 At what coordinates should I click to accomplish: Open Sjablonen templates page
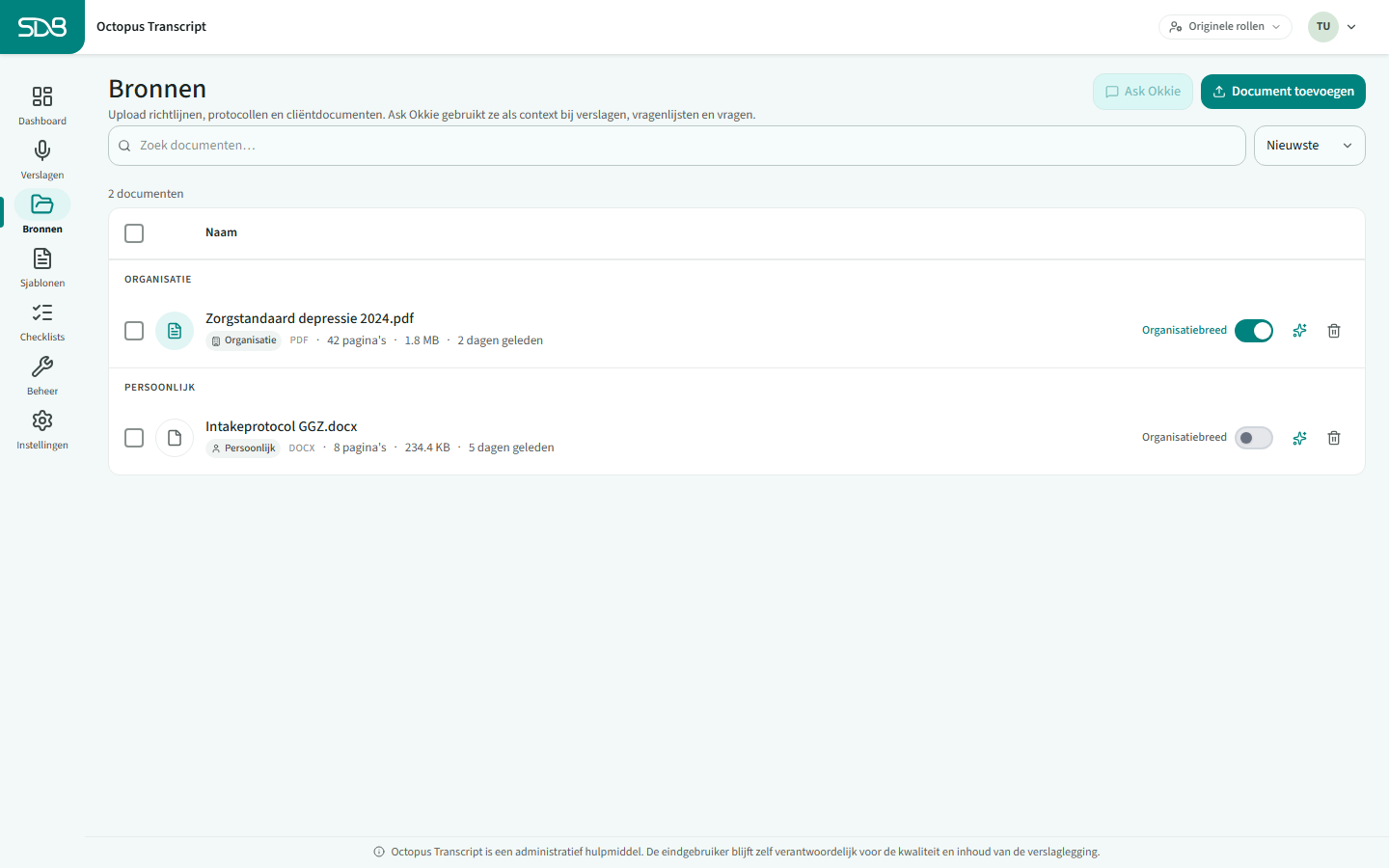point(42,267)
